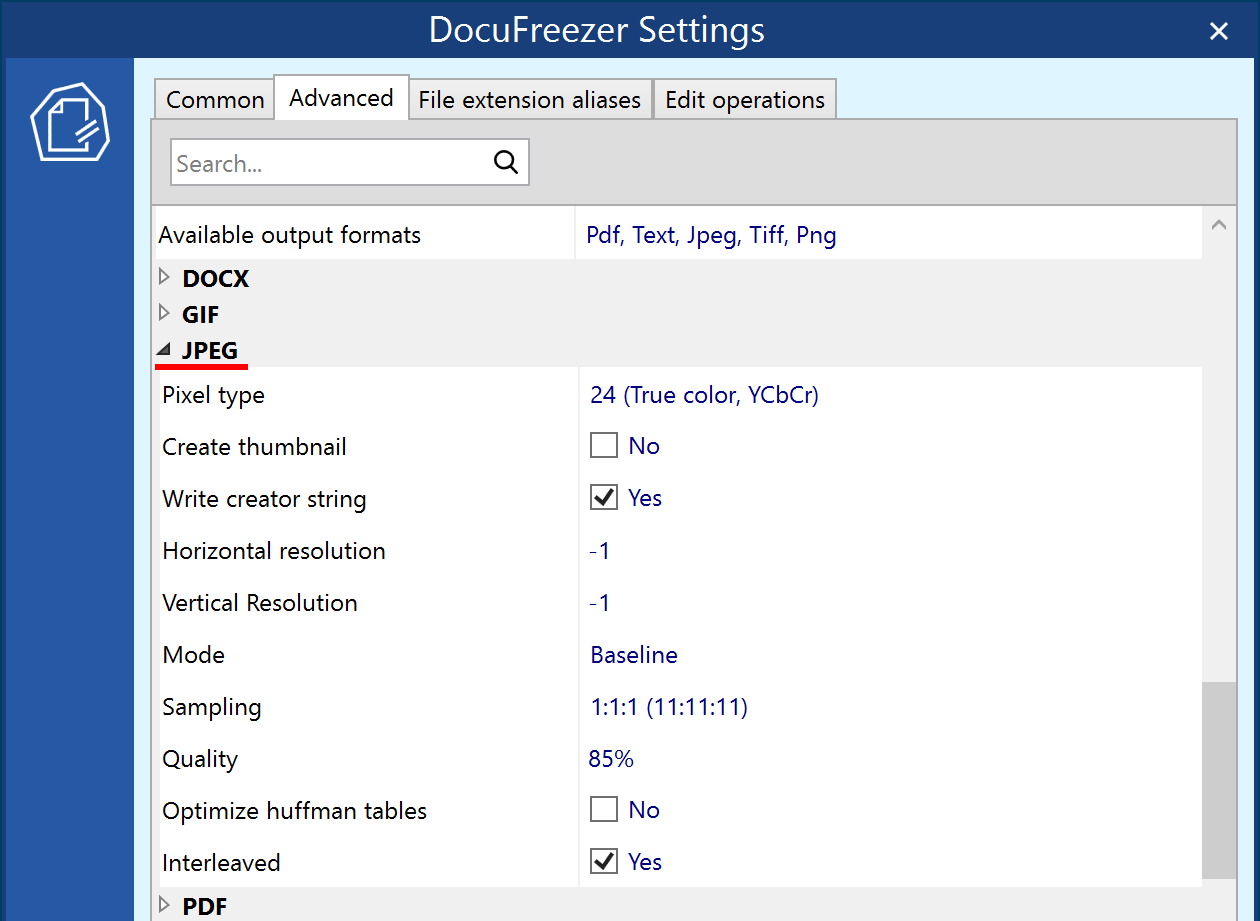This screenshot has height=921, width=1260.
Task: Edit the Horizontal resolution value
Action: (x=599, y=551)
